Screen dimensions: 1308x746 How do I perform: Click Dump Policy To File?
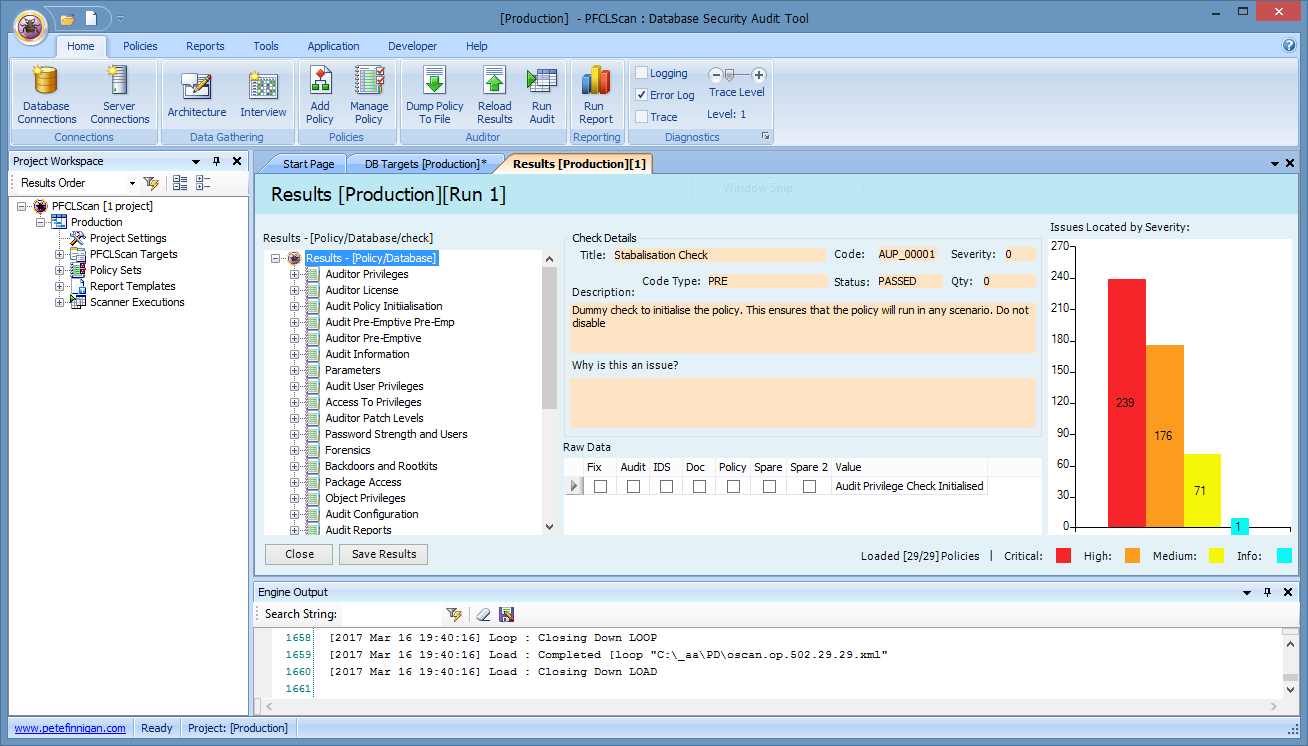[x=435, y=95]
